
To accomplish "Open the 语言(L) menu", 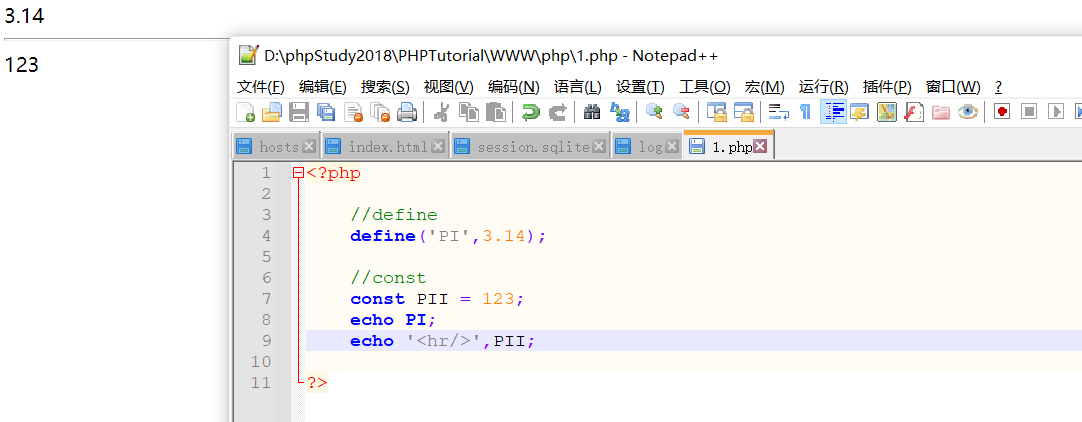I will 578,87.
